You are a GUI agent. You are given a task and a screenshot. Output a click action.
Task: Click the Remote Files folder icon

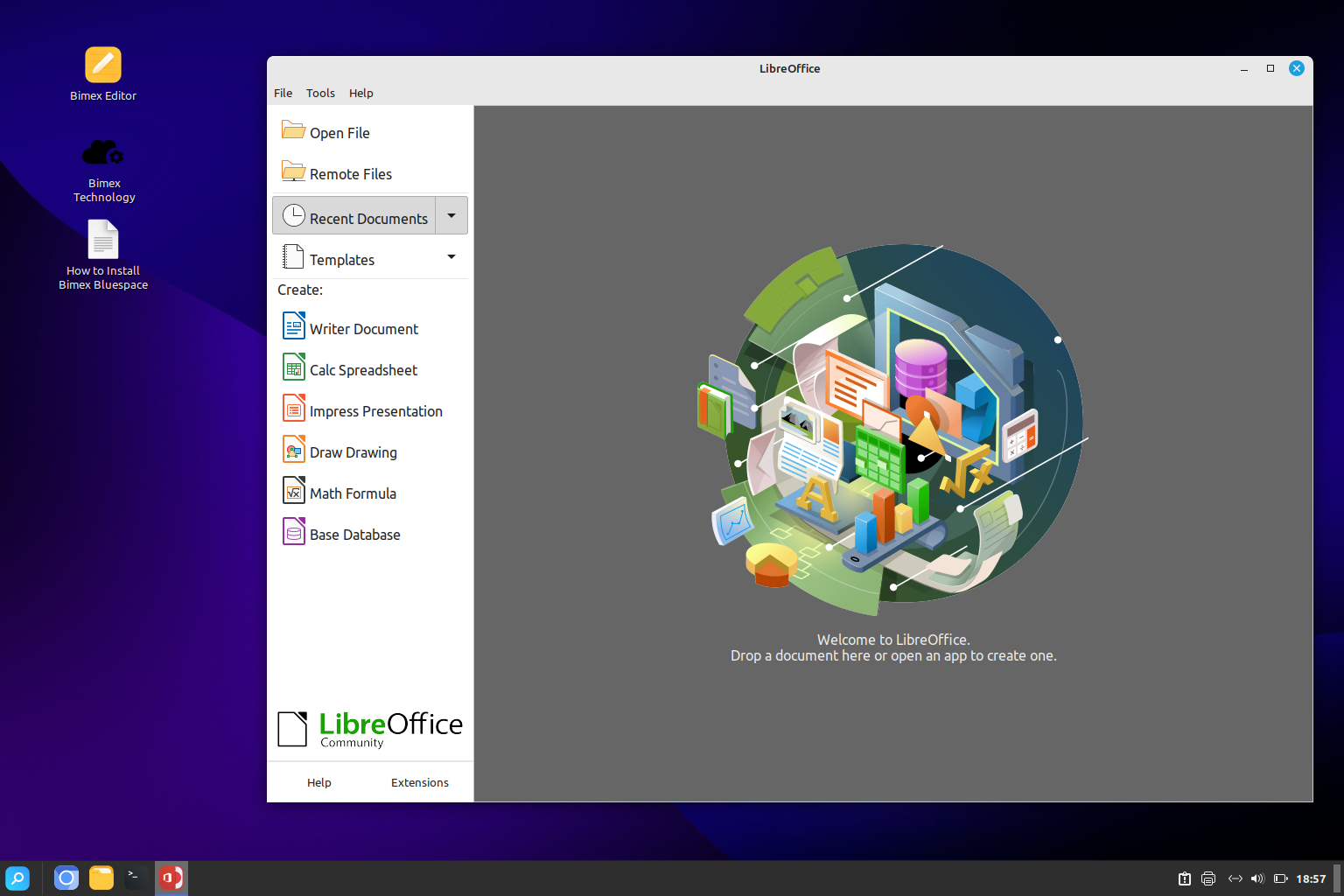[x=293, y=171]
